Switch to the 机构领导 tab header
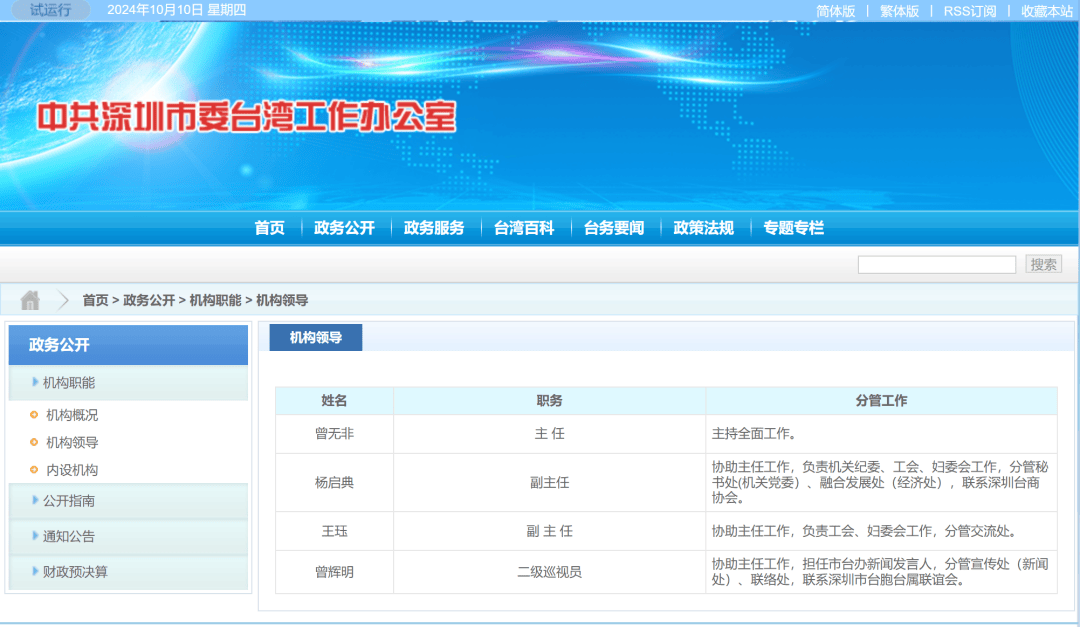 pos(315,338)
